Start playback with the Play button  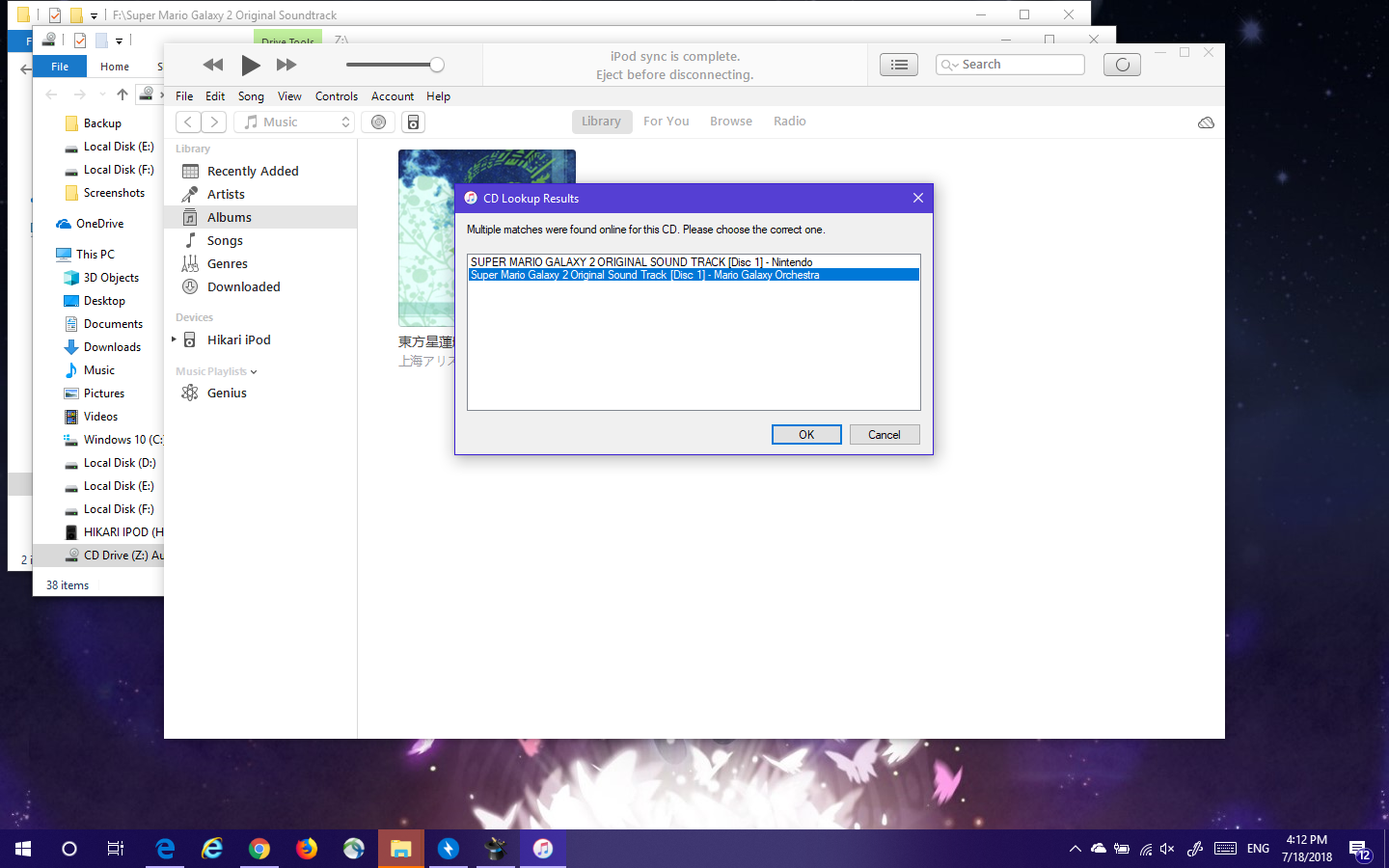click(x=251, y=65)
